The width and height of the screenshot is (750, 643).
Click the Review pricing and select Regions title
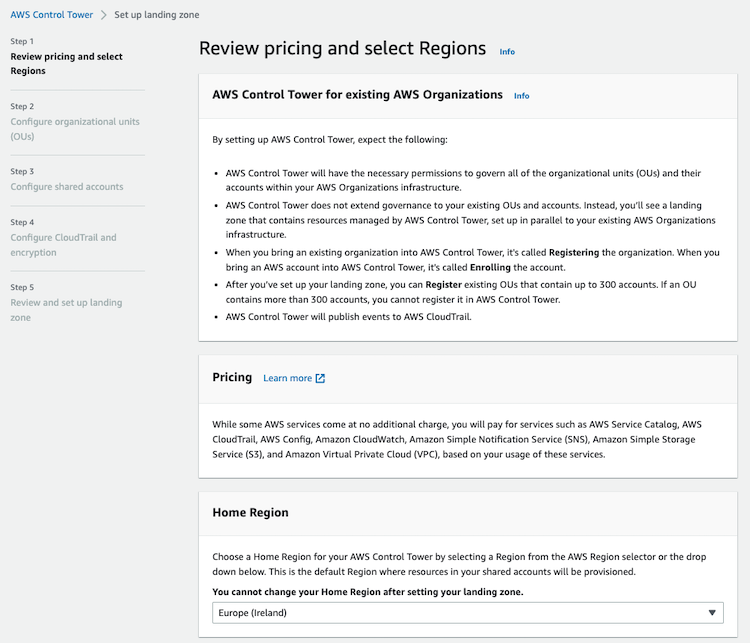[x=342, y=49]
